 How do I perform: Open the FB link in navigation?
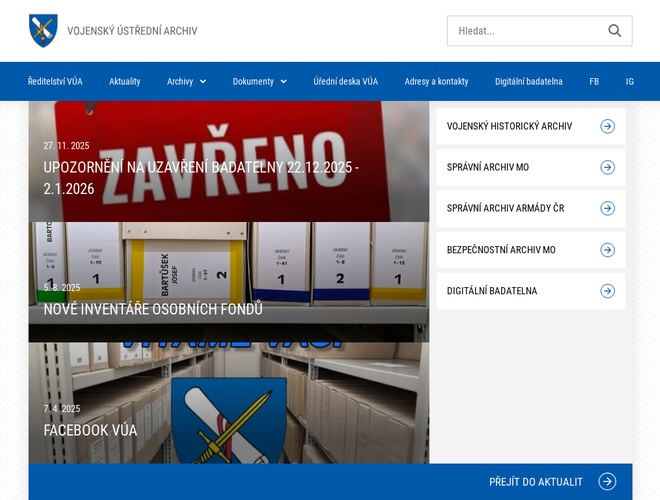594,81
